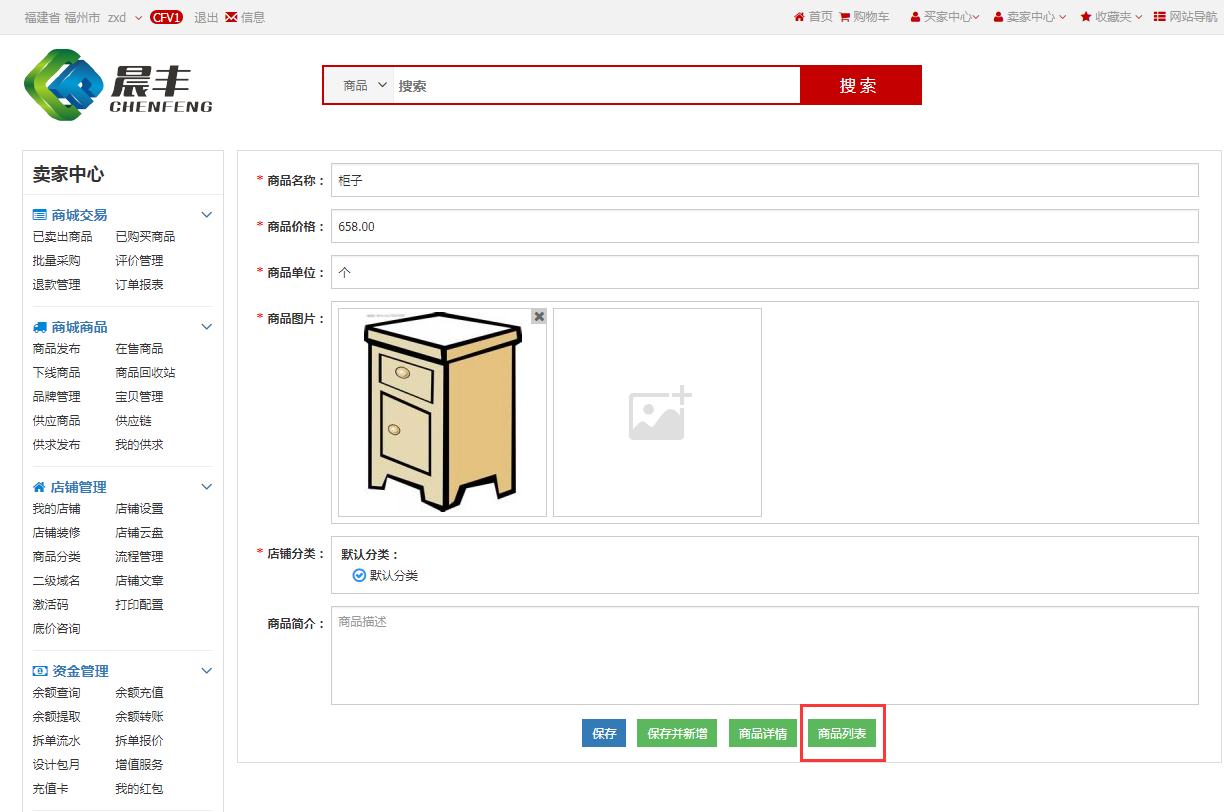Click the 商品价格 input field
The width and height of the screenshot is (1224, 812).
[x=764, y=226]
